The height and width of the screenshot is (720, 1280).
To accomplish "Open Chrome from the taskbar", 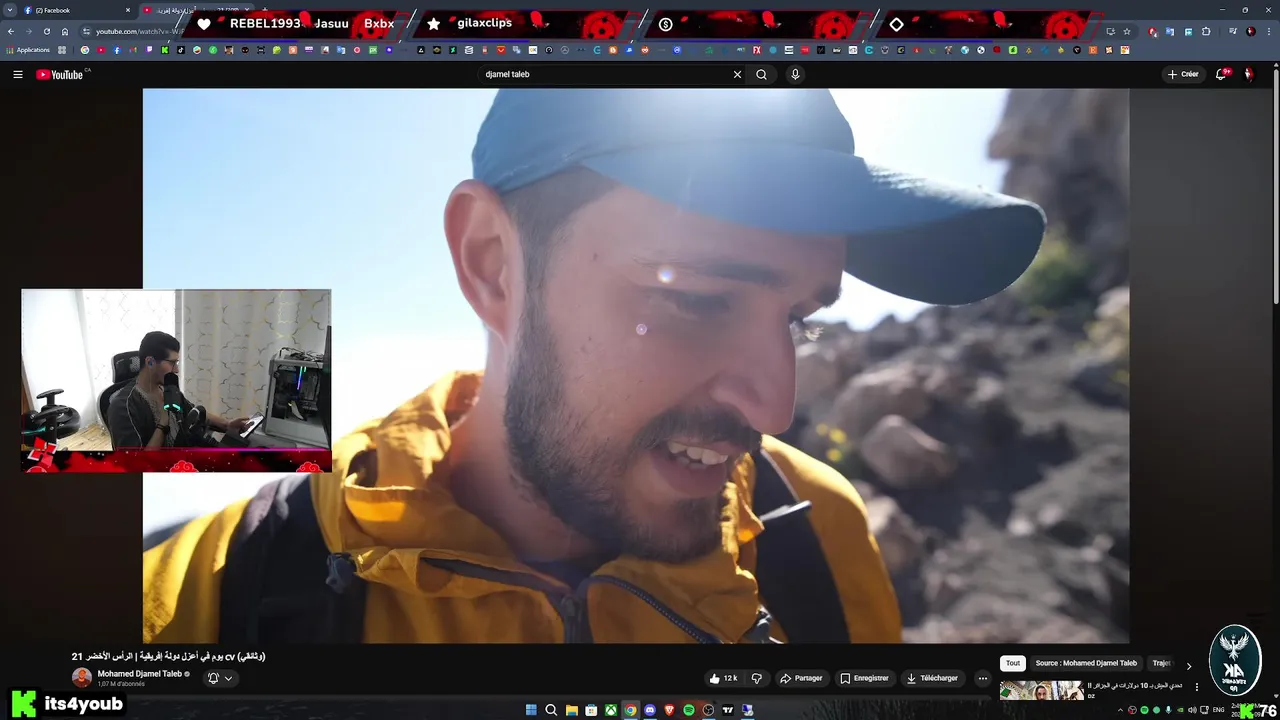I will pyautogui.click(x=631, y=710).
